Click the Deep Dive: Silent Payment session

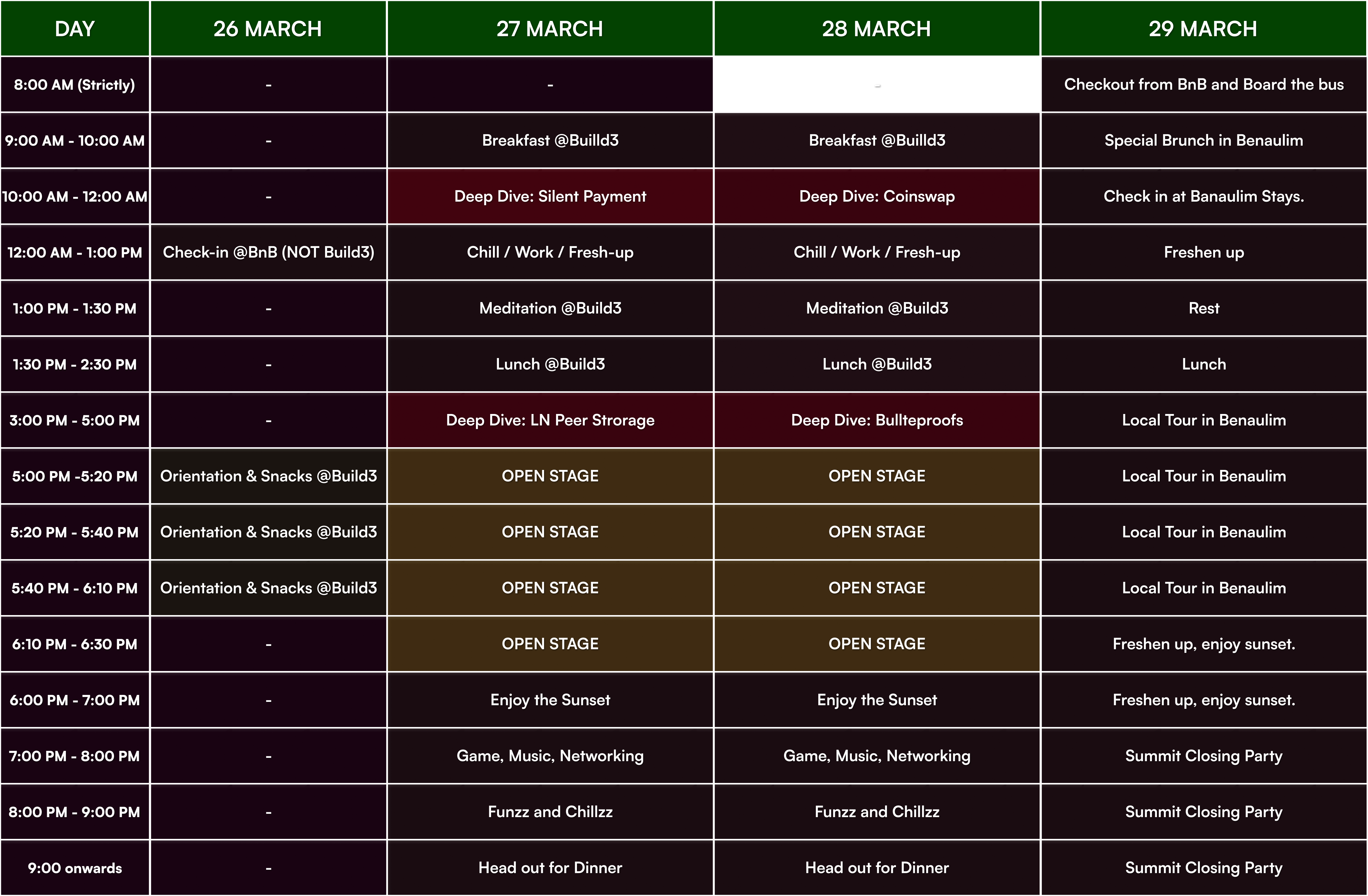550,197
